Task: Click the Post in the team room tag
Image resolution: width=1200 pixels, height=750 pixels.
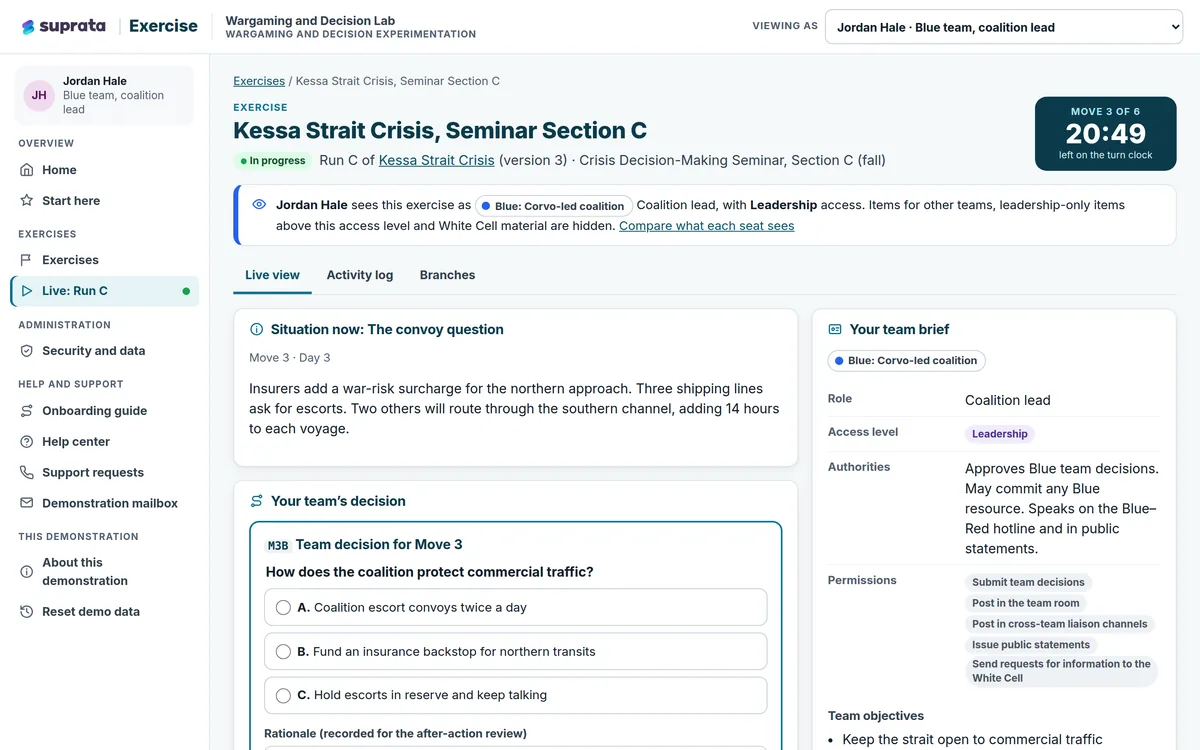Action: pos(1026,603)
